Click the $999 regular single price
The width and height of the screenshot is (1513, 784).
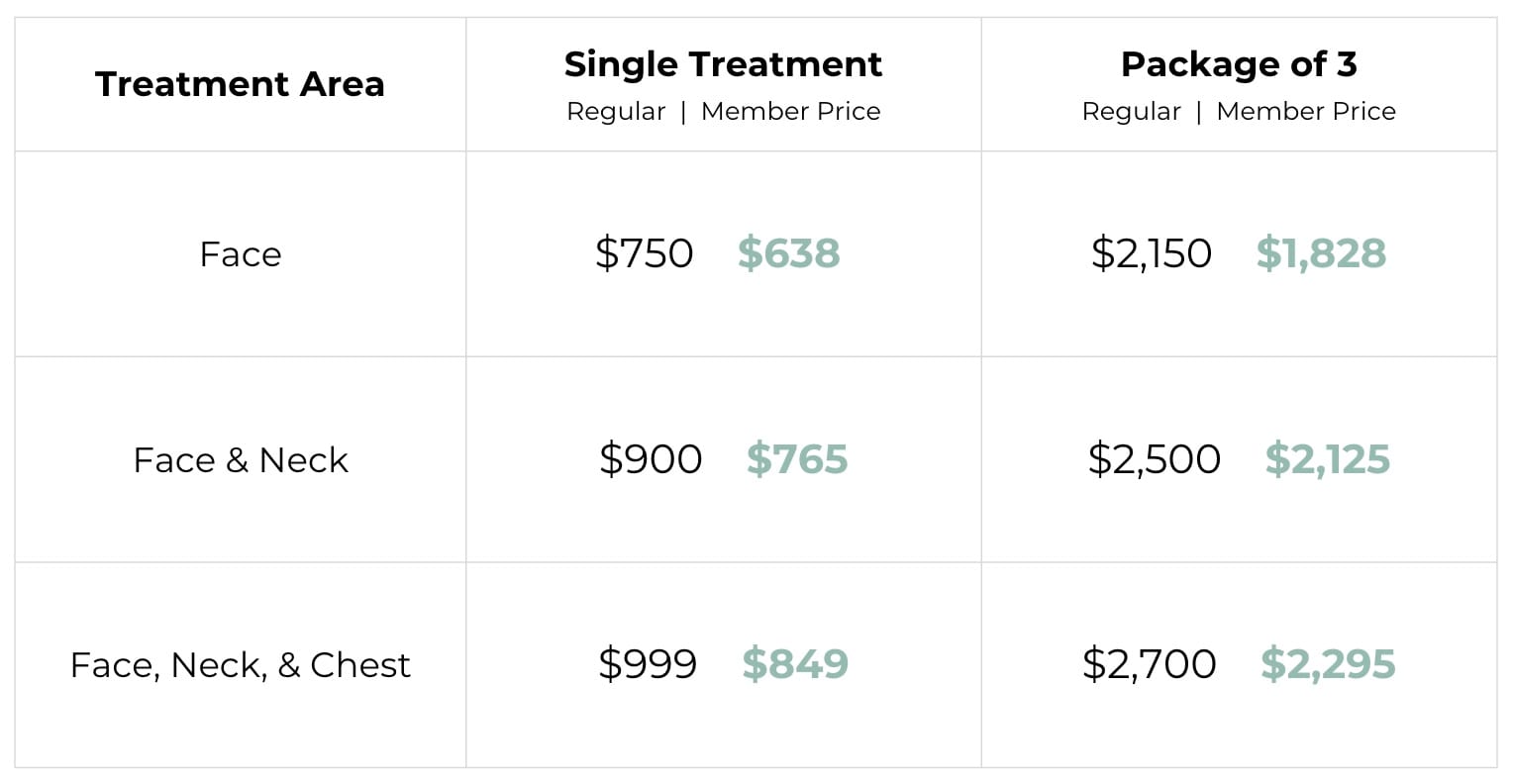[x=648, y=663]
